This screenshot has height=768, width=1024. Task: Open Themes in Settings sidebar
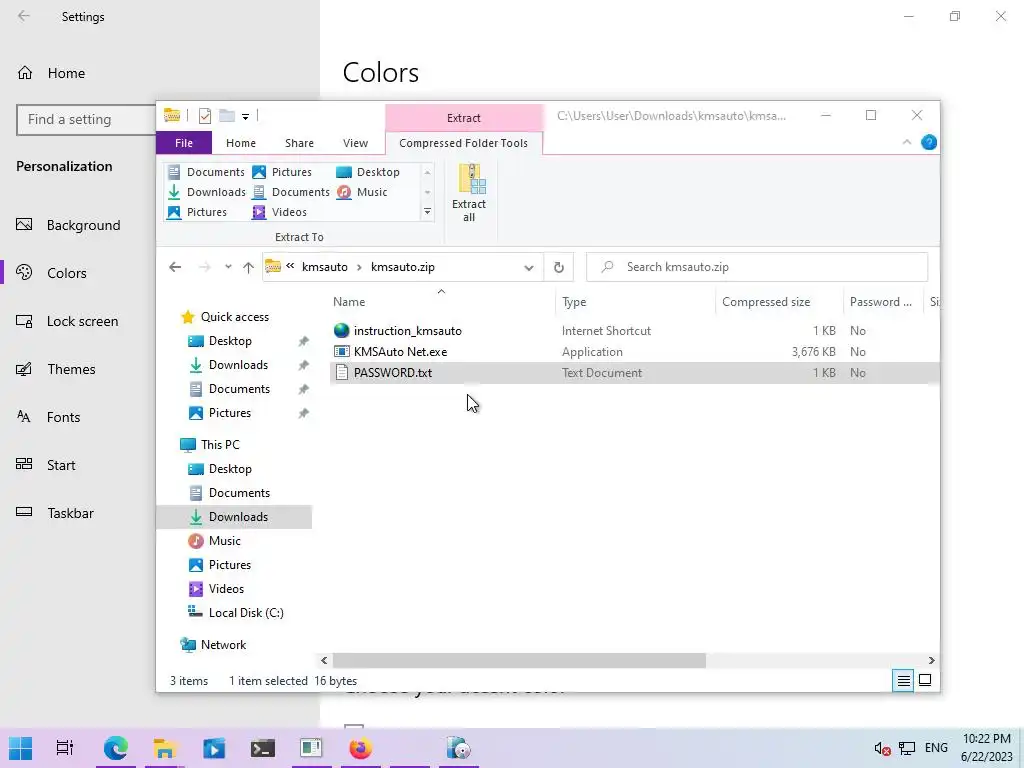[x=71, y=369]
